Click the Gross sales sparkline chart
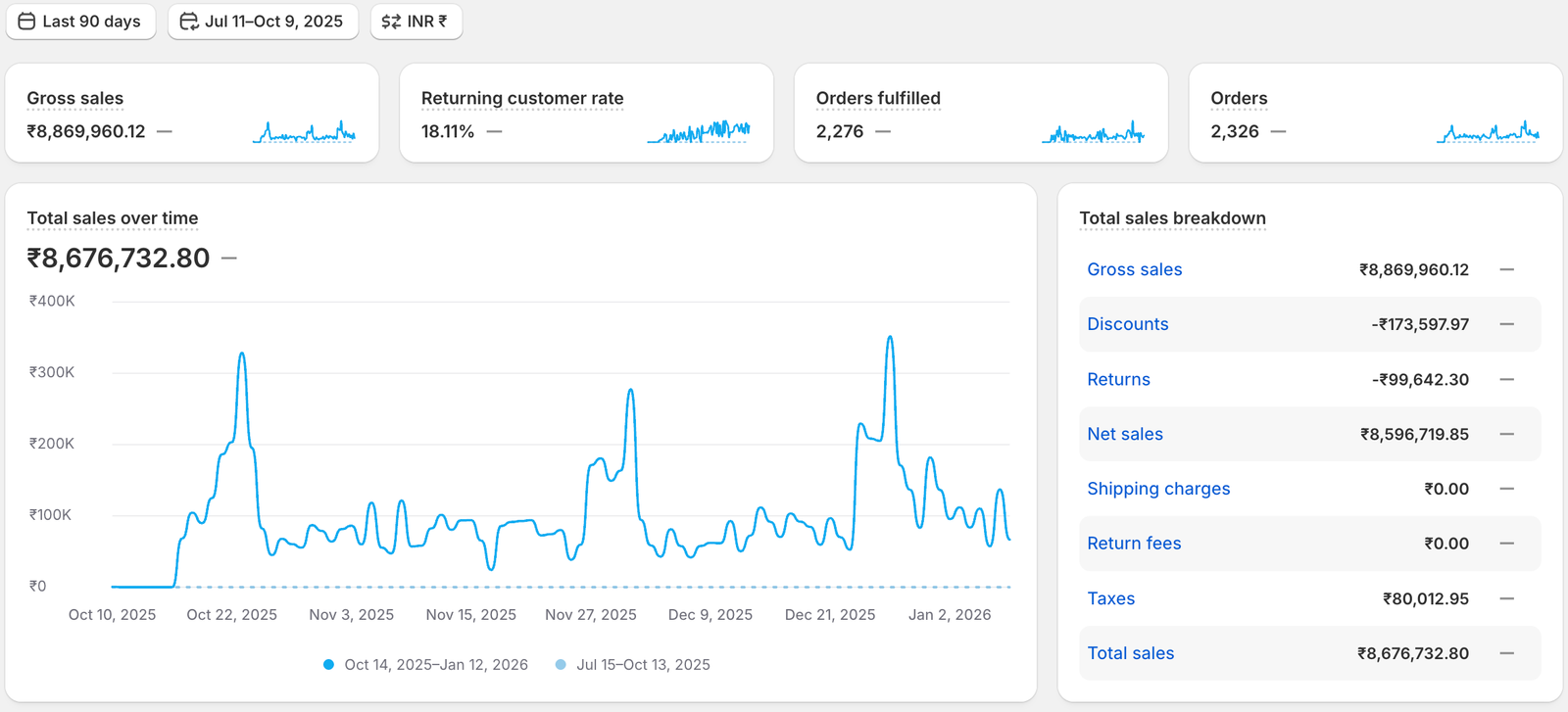Viewport: 1568px width, 712px height. click(x=304, y=132)
